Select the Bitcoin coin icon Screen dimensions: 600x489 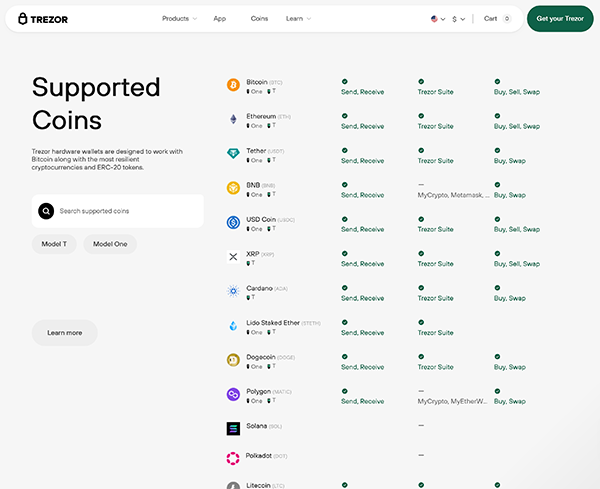[233, 85]
